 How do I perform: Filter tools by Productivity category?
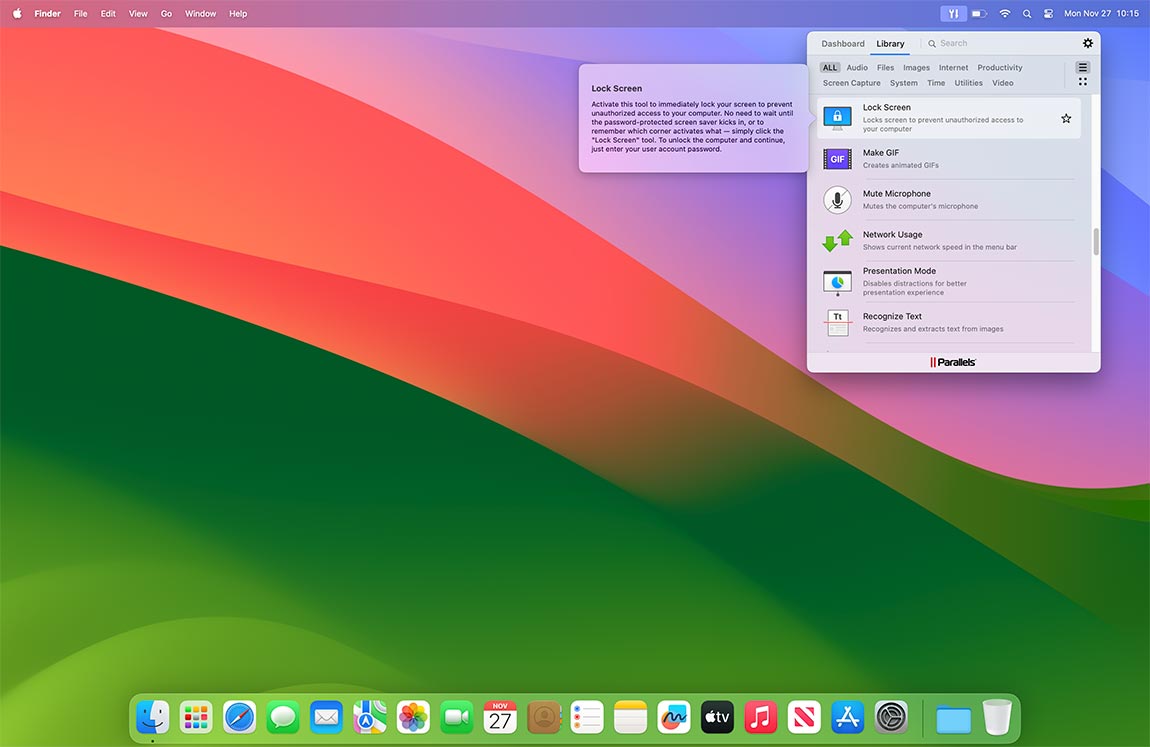click(x=999, y=68)
